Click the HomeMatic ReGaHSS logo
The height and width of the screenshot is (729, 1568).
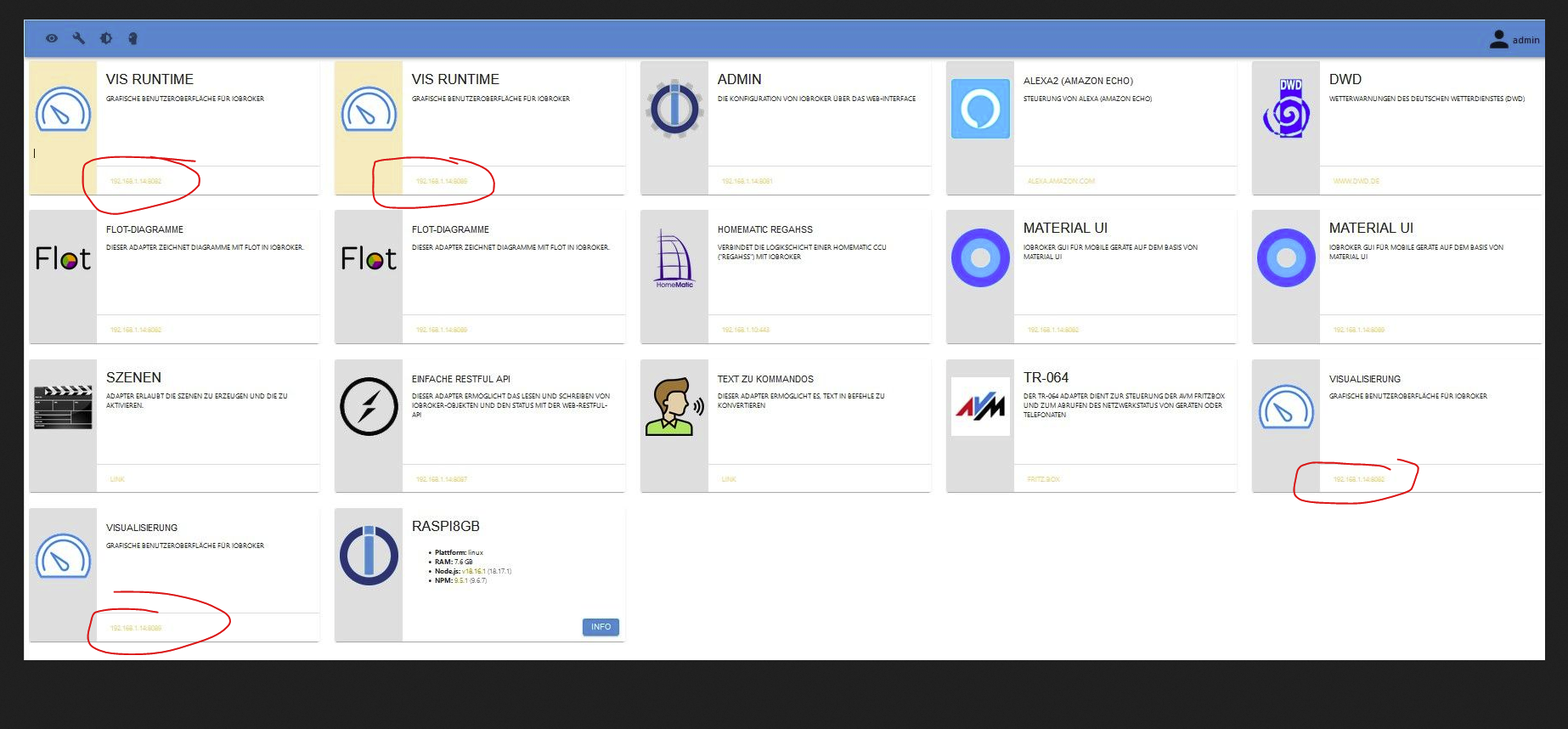click(674, 258)
